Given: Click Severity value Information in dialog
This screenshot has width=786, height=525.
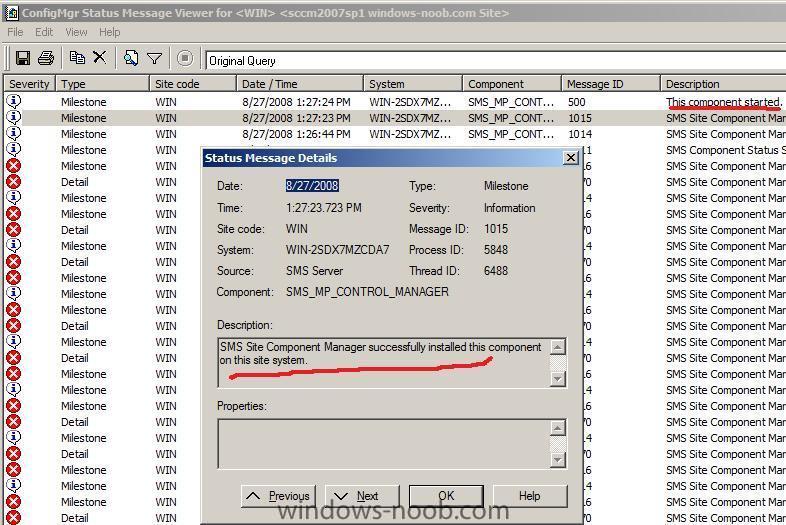Looking at the screenshot, I should pyautogui.click(x=509, y=208).
